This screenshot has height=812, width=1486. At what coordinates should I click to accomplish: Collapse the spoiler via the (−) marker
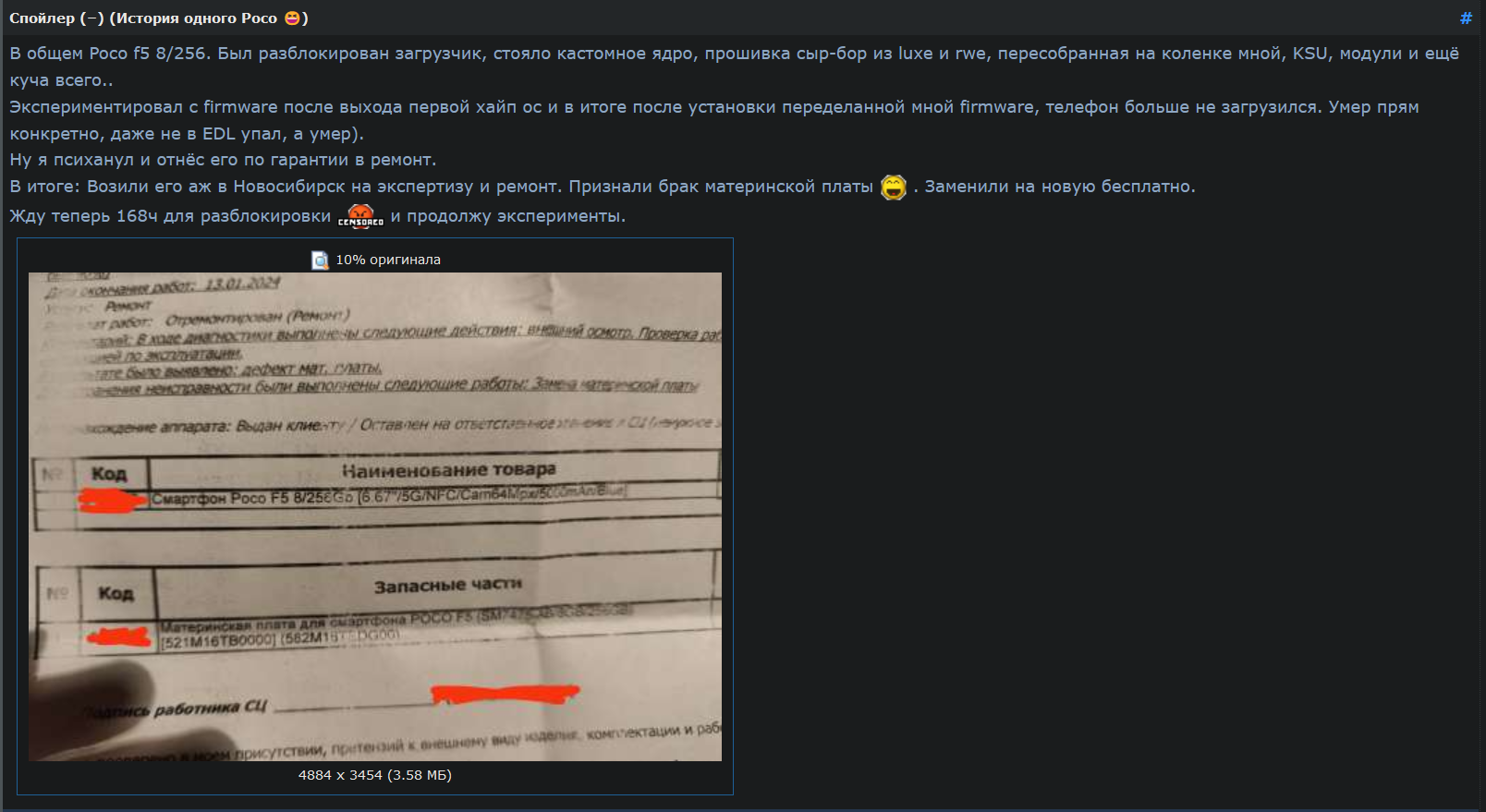[91, 18]
